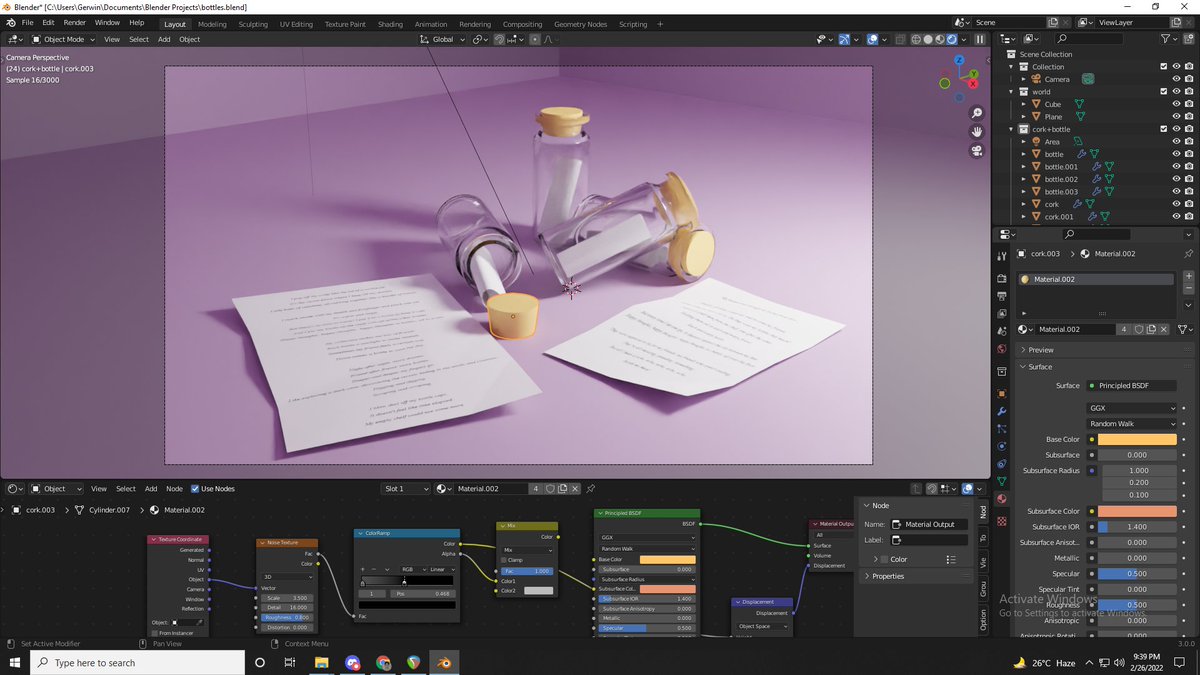Screen dimensions: 1200x675
Task: Collapse the cork+bottle collection in the outliner
Action: point(1012,129)
